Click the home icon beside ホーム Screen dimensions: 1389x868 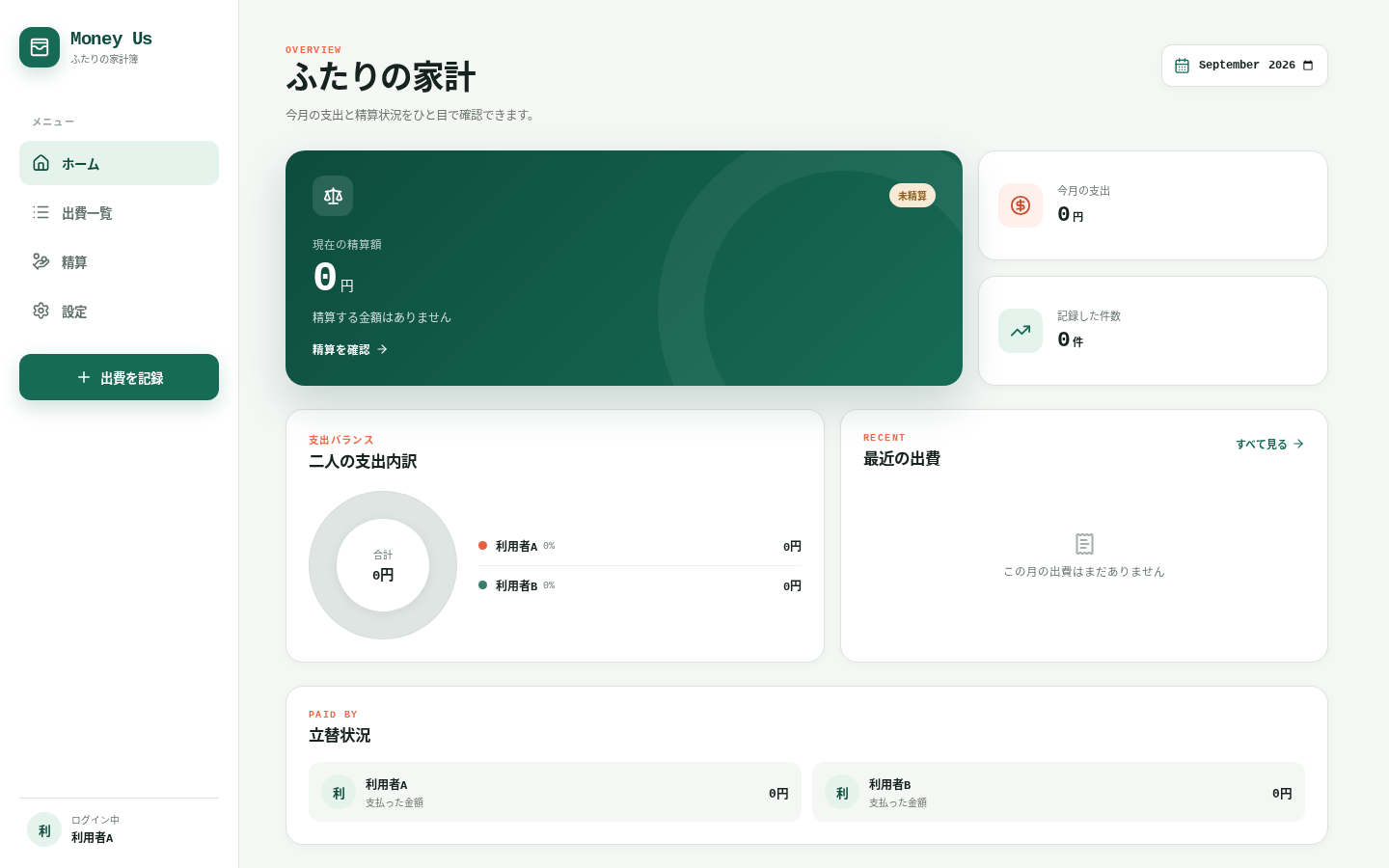[x=41, y=163]
